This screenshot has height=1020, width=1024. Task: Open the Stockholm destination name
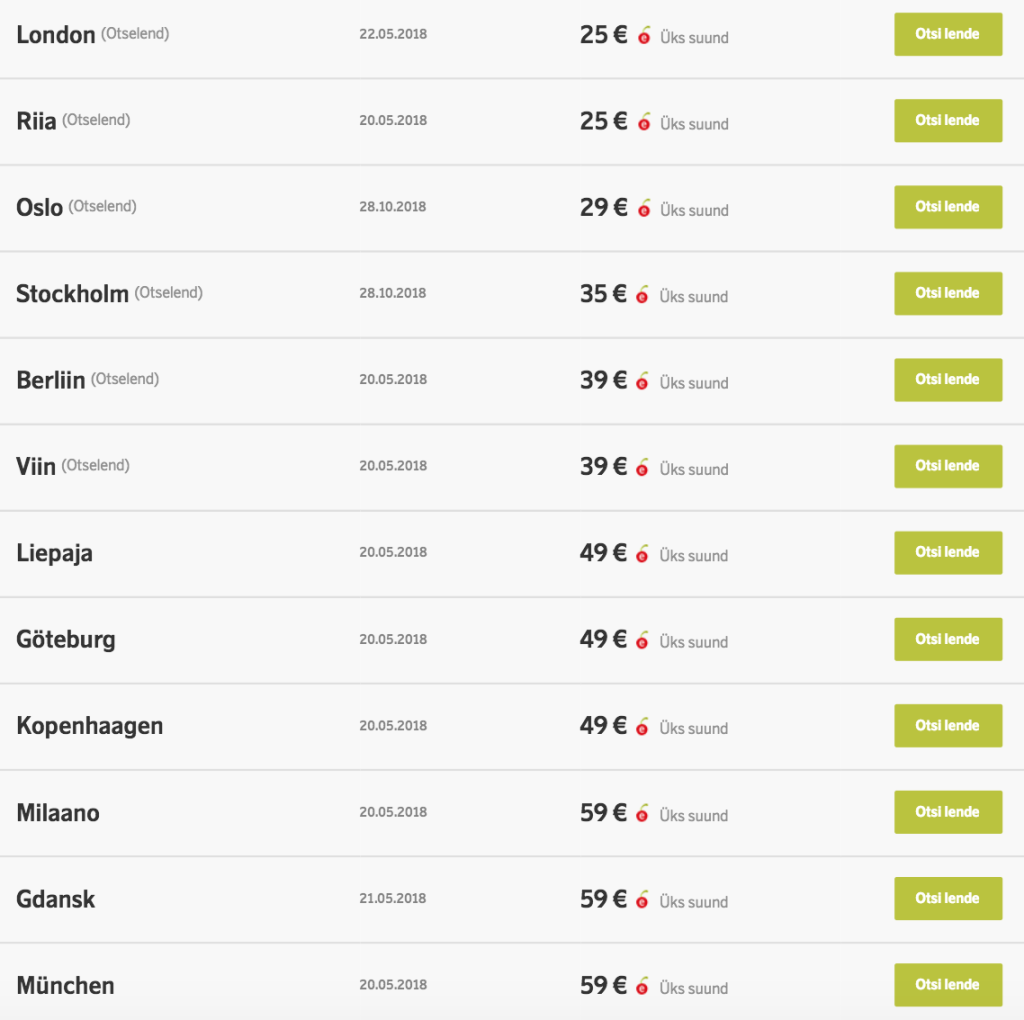(72, 294)
